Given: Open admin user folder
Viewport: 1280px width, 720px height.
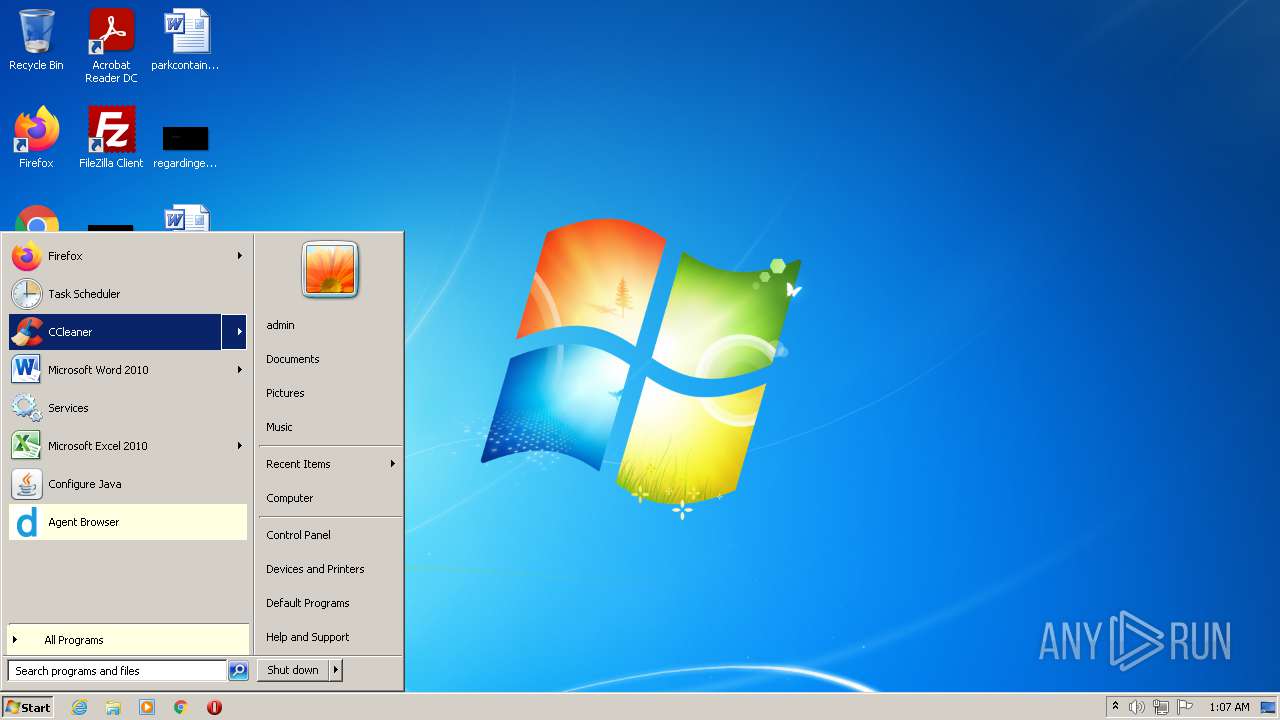Looking at the screenshot, I should [x=280, y=325].
